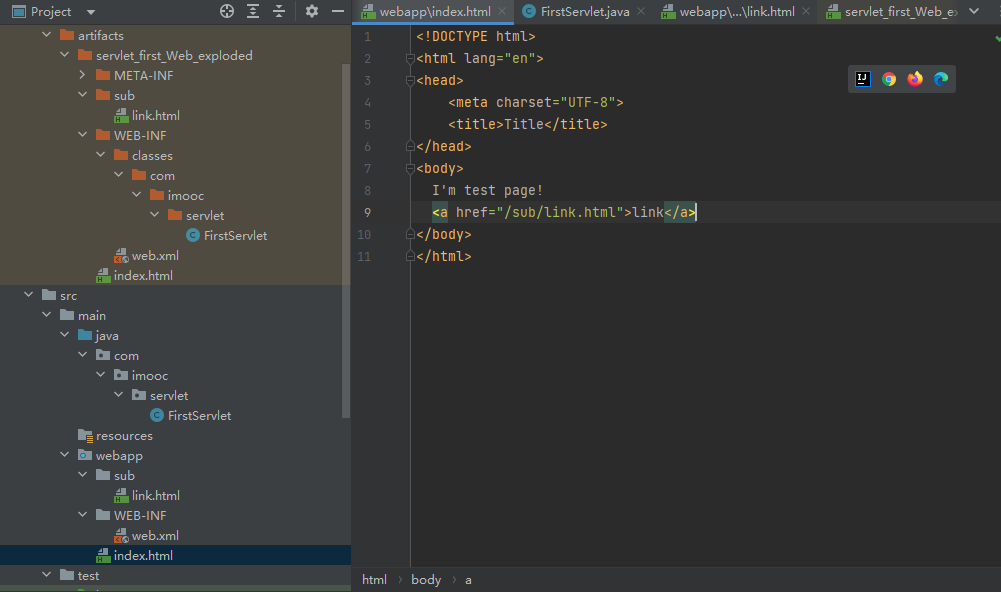This screenshot has height=592, width=1001.
Task: Select the body breadcrumb at bottom
Action: [426, 580]
